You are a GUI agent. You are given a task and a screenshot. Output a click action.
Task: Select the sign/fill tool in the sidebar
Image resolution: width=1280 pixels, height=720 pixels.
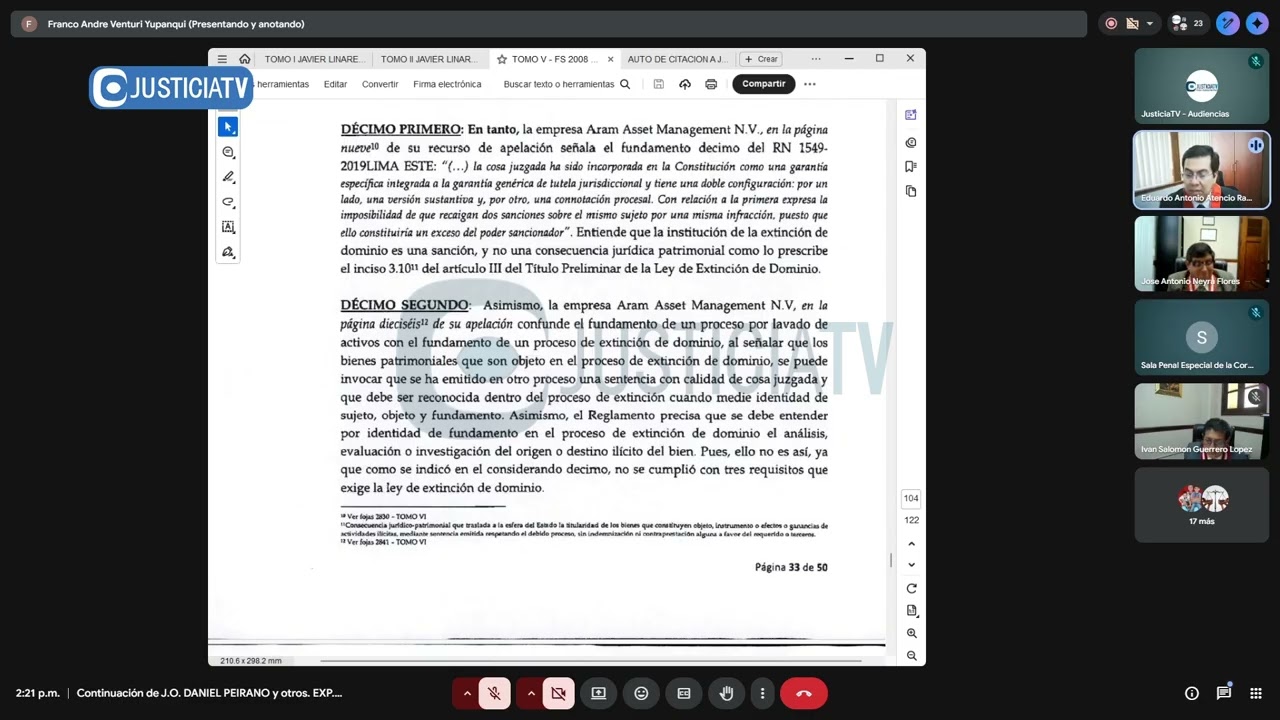pyautogui.click(x=228, y=252)
